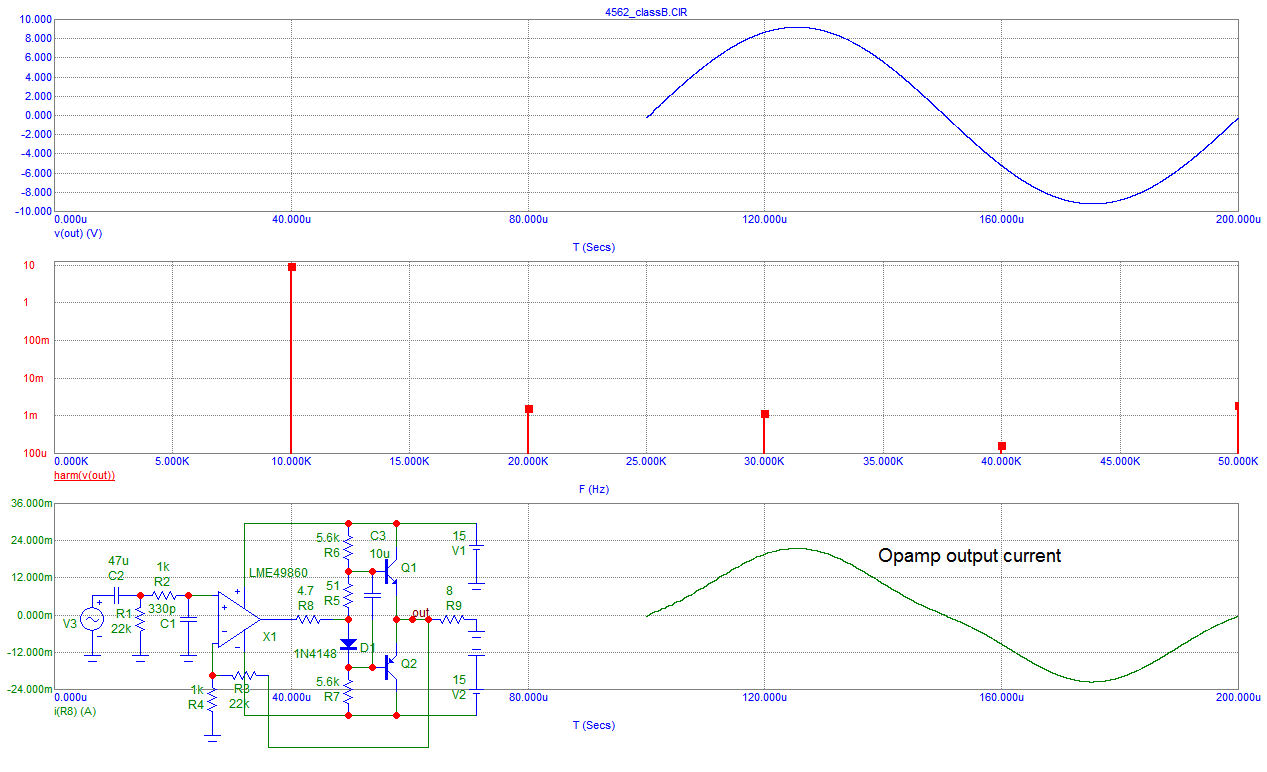The width and height of the screenshot is (1267, 772).
Task: Click the 25.000K frequency axis value
Action: pyautogui.click(x=645, y=463)
